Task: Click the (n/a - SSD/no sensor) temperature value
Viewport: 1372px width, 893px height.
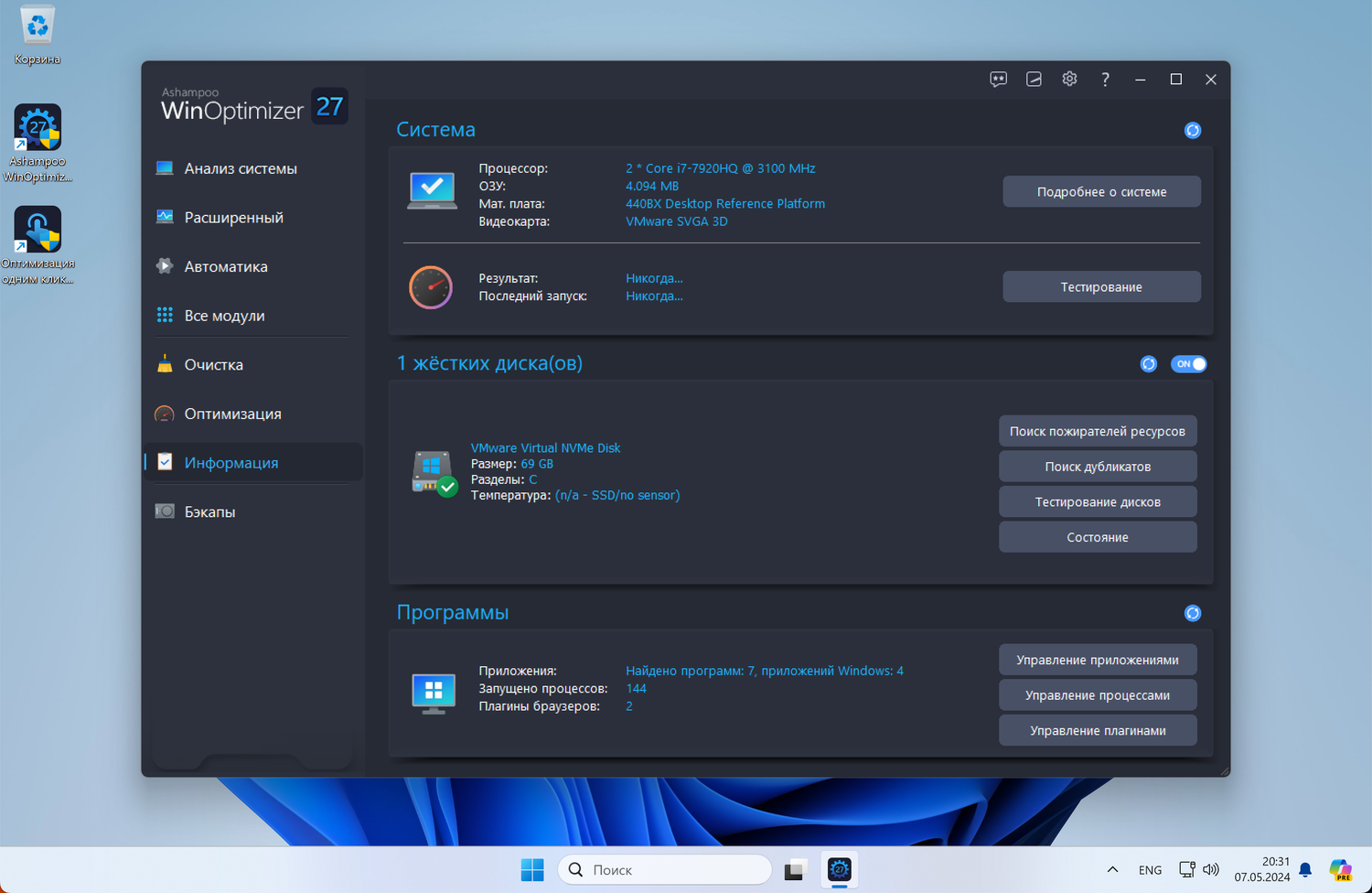Action: pyautogui.click(x=617, y=495)
